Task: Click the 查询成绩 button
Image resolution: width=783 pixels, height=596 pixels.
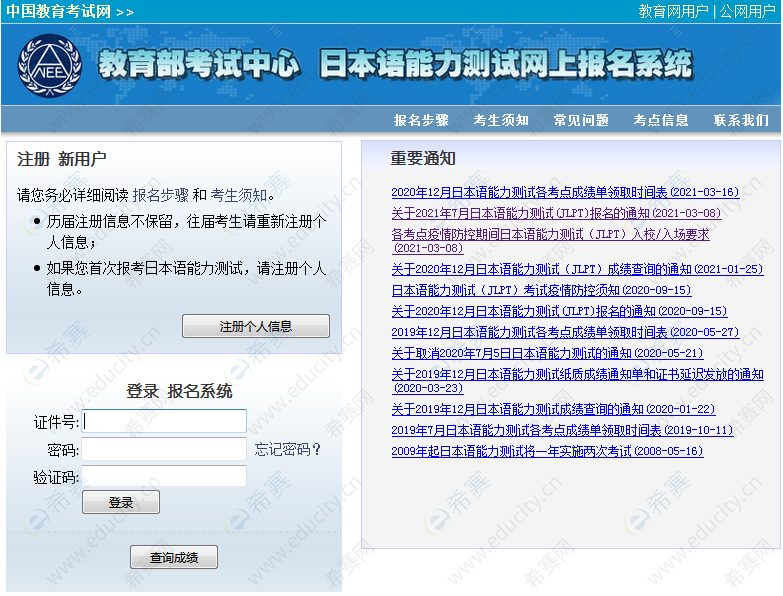Action: (174, 557)
